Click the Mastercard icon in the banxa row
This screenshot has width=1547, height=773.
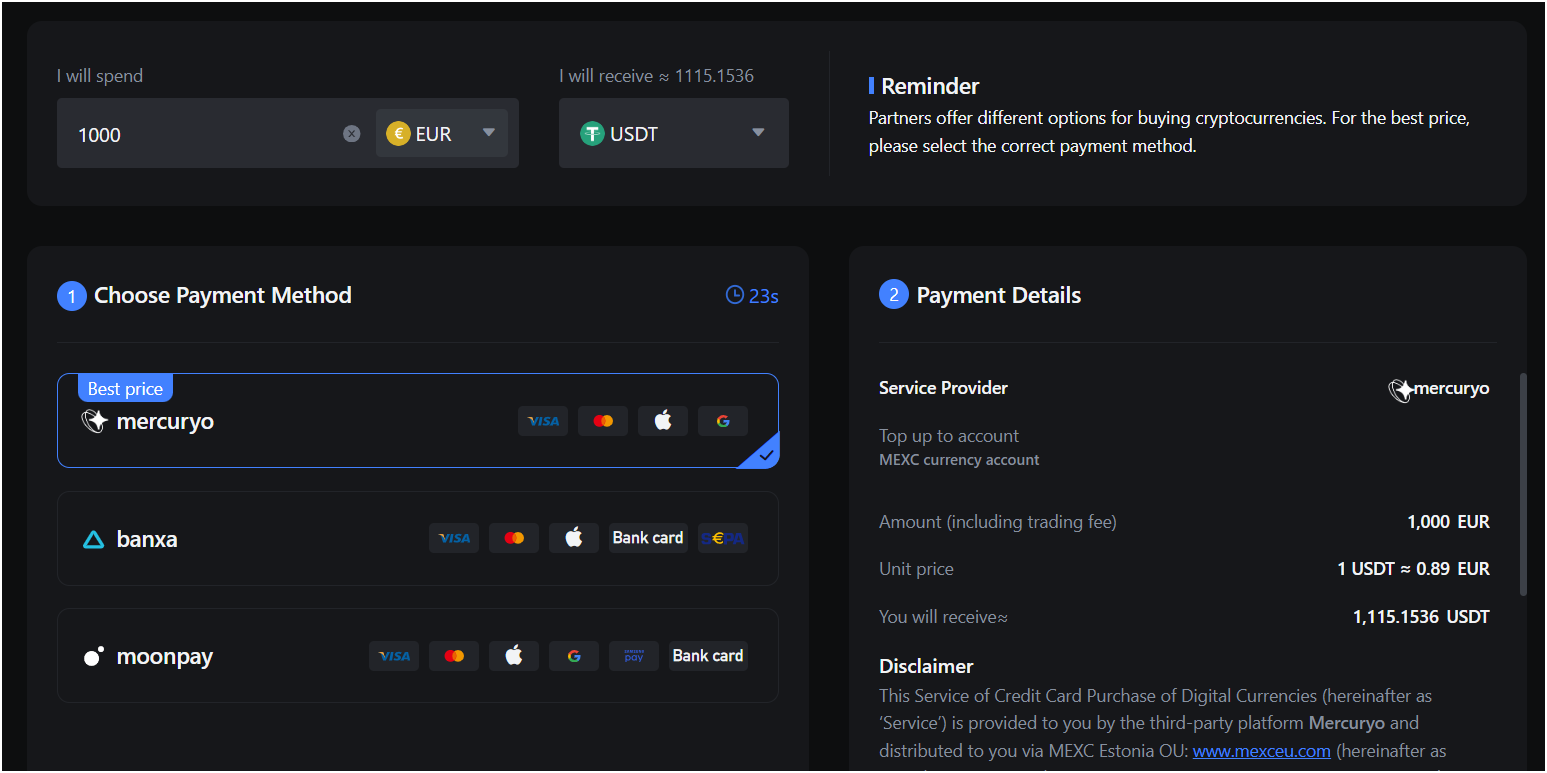point(514,538)
